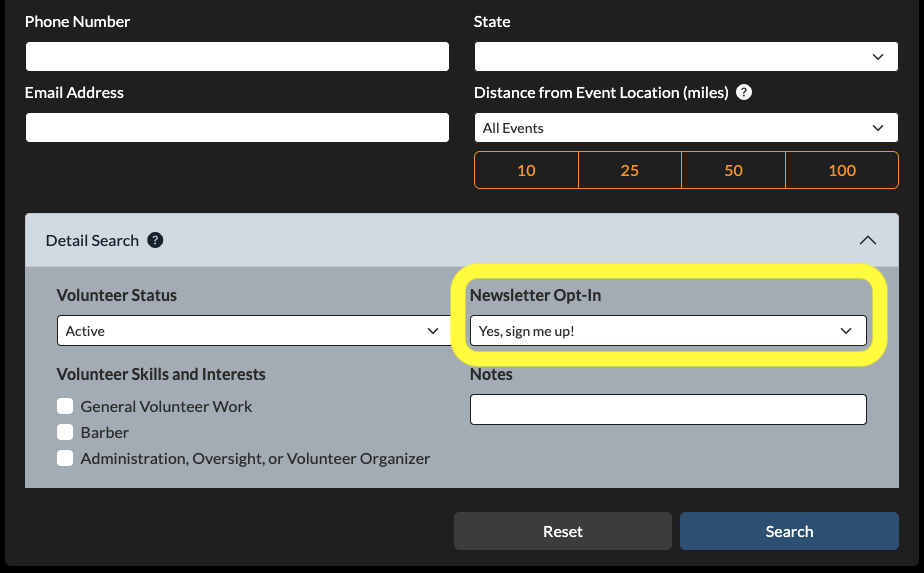924x573 pixels.
Task: Collapse the Detail Search panel chevron
Action: pos(867,240)
